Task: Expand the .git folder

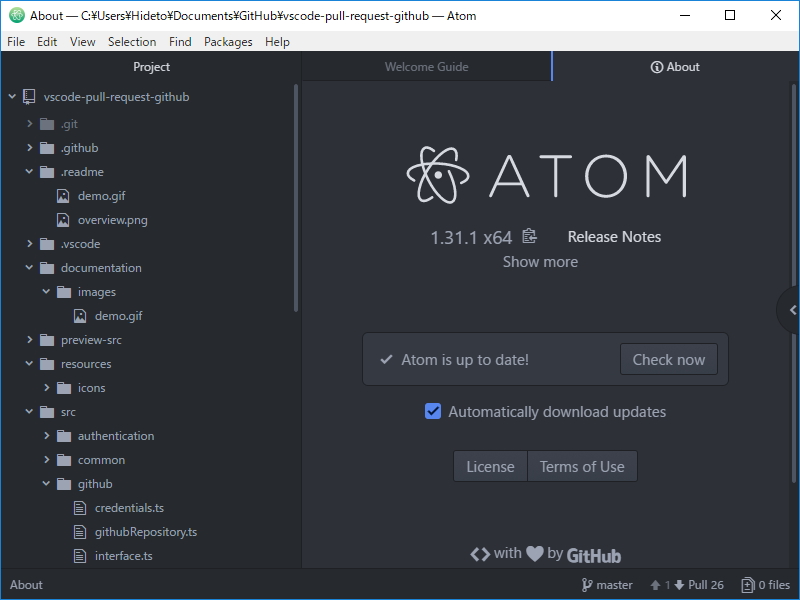Action: pos(29,123)
